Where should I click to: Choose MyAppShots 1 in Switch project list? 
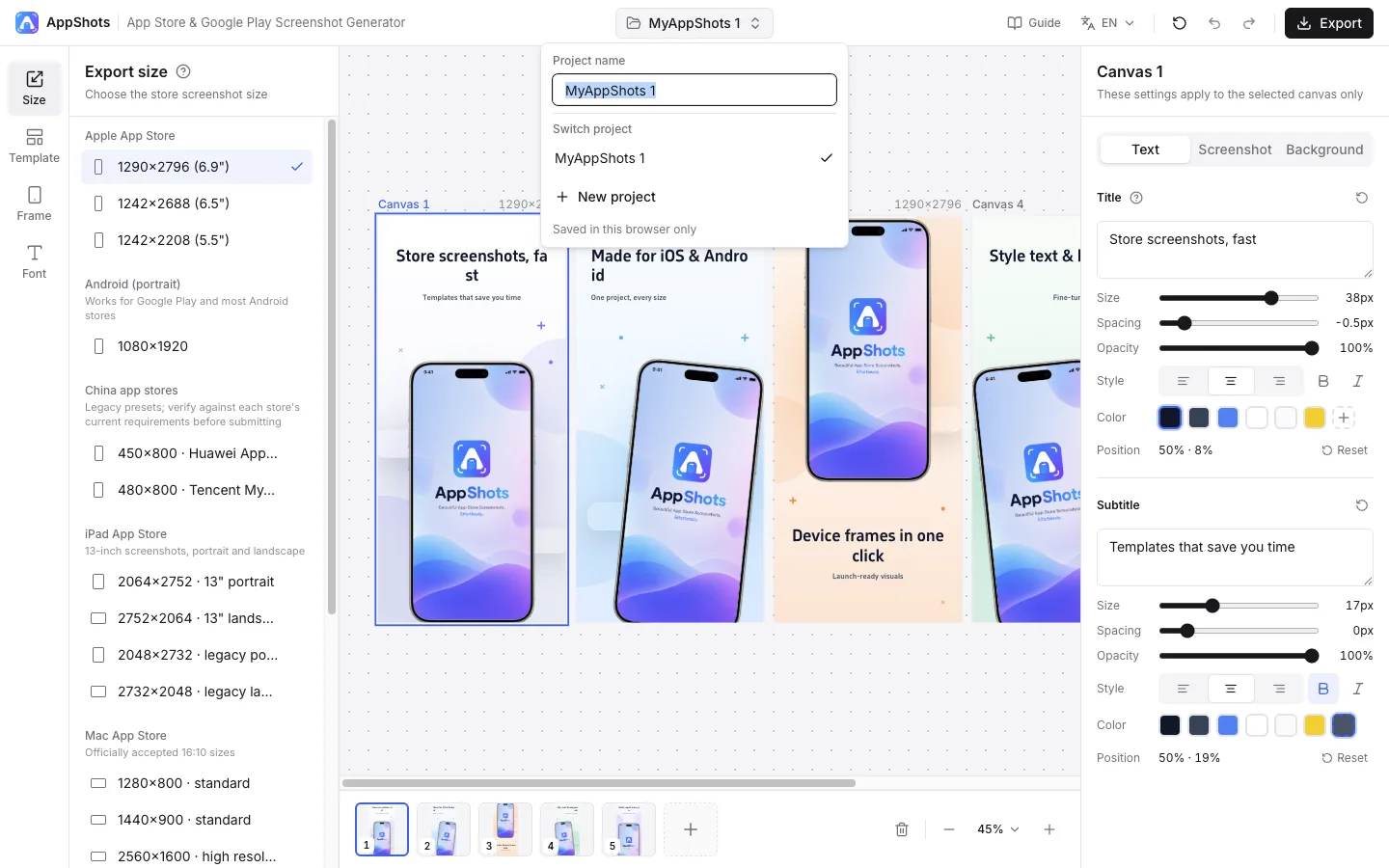click(x=694, y=158)
